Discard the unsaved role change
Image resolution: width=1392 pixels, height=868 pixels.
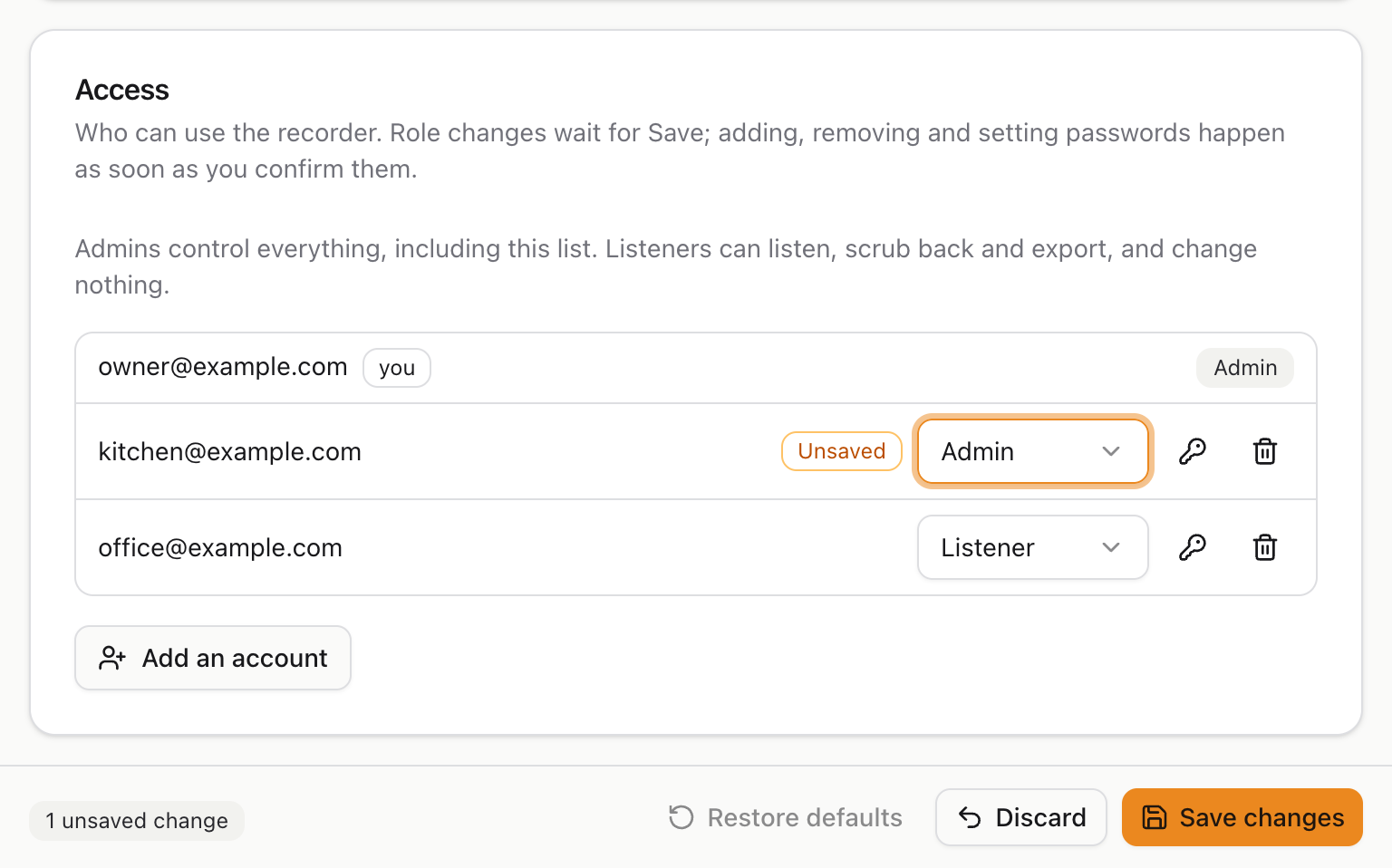1021,817
